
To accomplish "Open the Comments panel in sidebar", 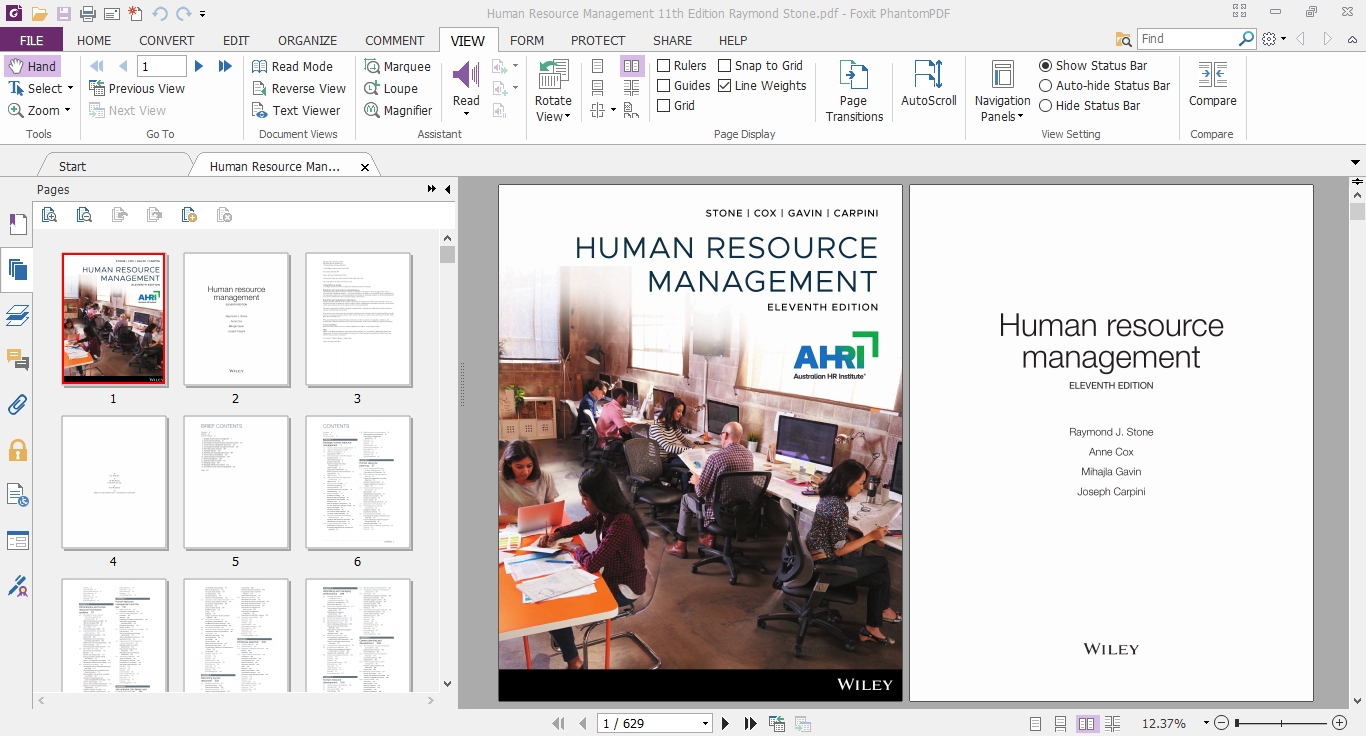I will click(x=17, y=360).
